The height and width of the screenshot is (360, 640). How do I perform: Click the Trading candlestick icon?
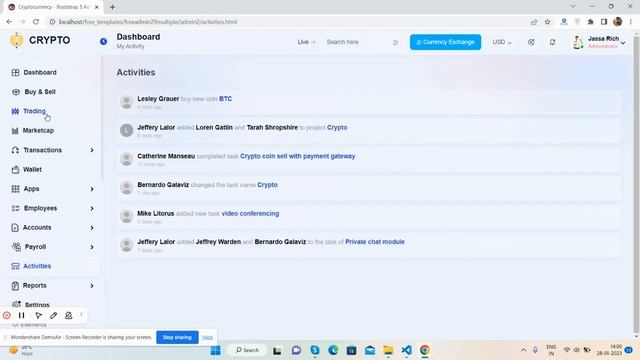(15, 111)
